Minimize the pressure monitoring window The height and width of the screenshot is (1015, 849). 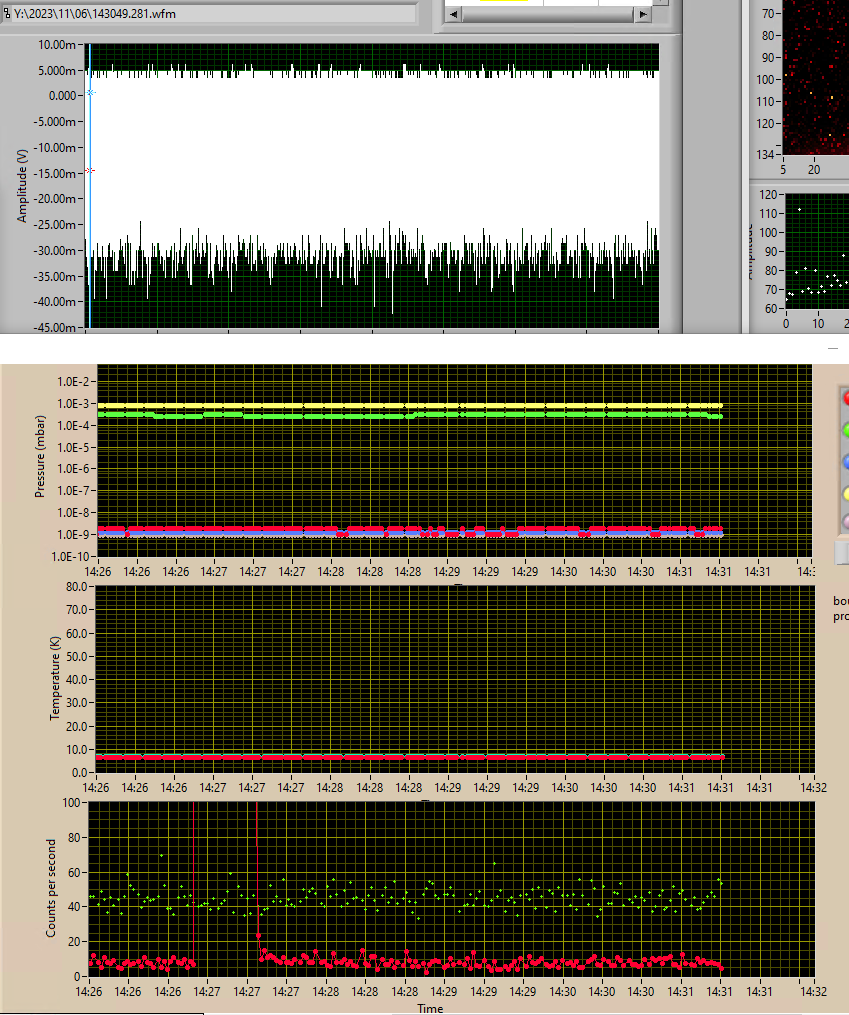[x=833, y=348]
